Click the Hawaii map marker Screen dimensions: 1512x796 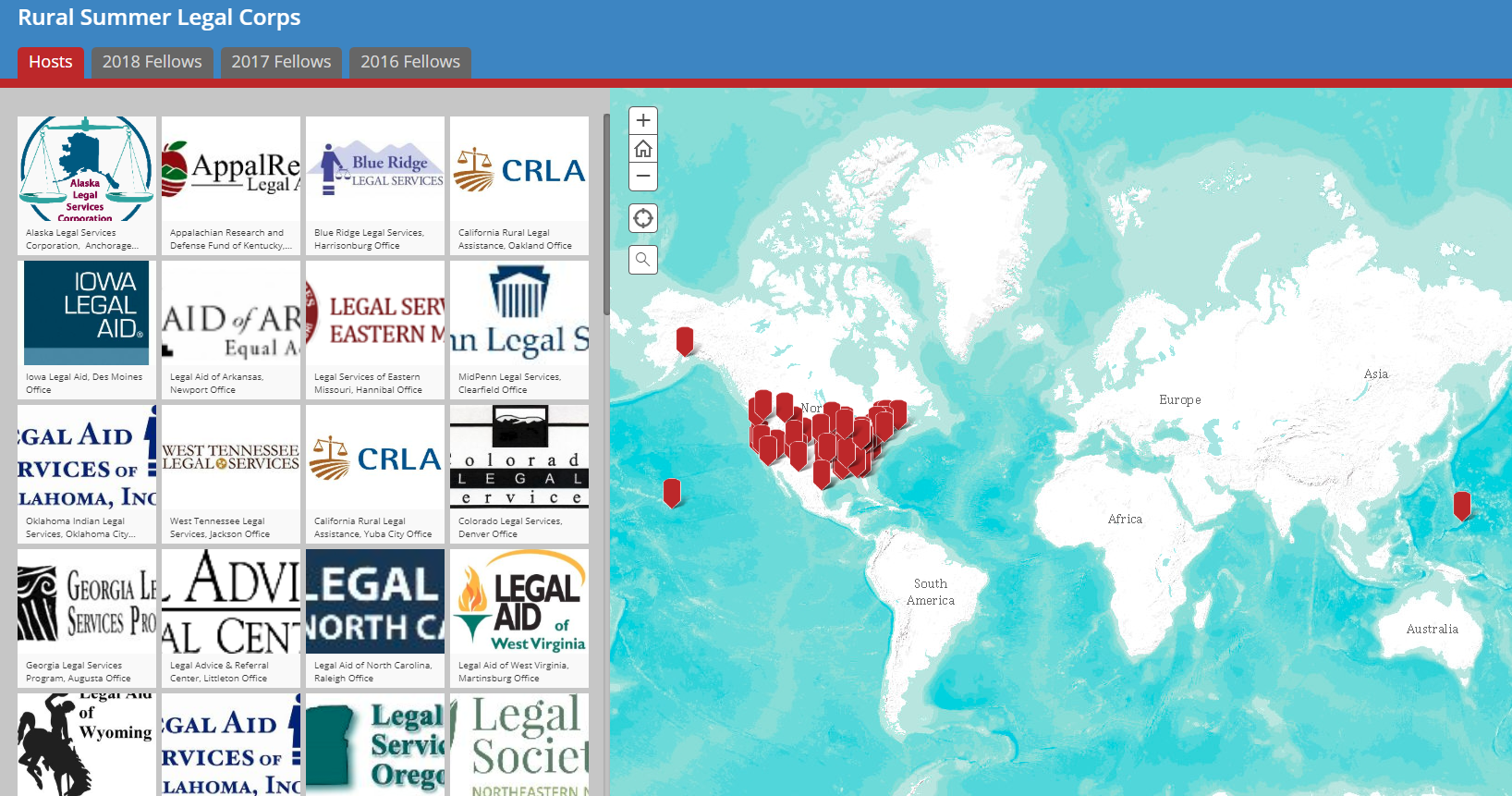point(672,493)
